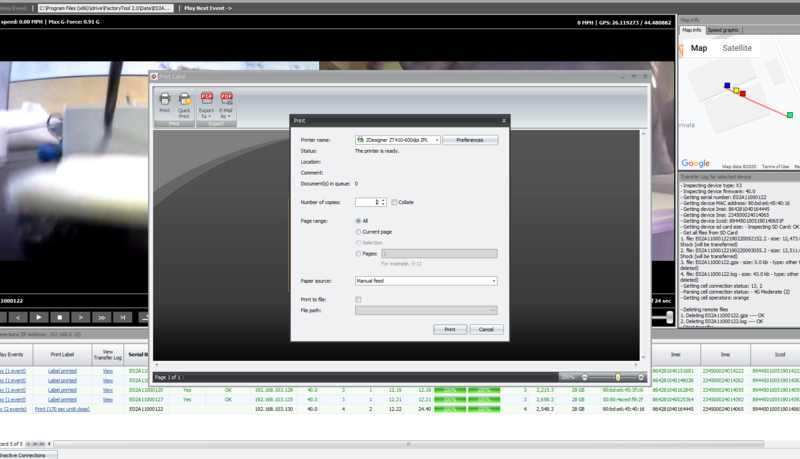This screenshot has height=459, width=800.
Task: Increase the number of copies with the stepper arrow
Action: coord(384,200)
